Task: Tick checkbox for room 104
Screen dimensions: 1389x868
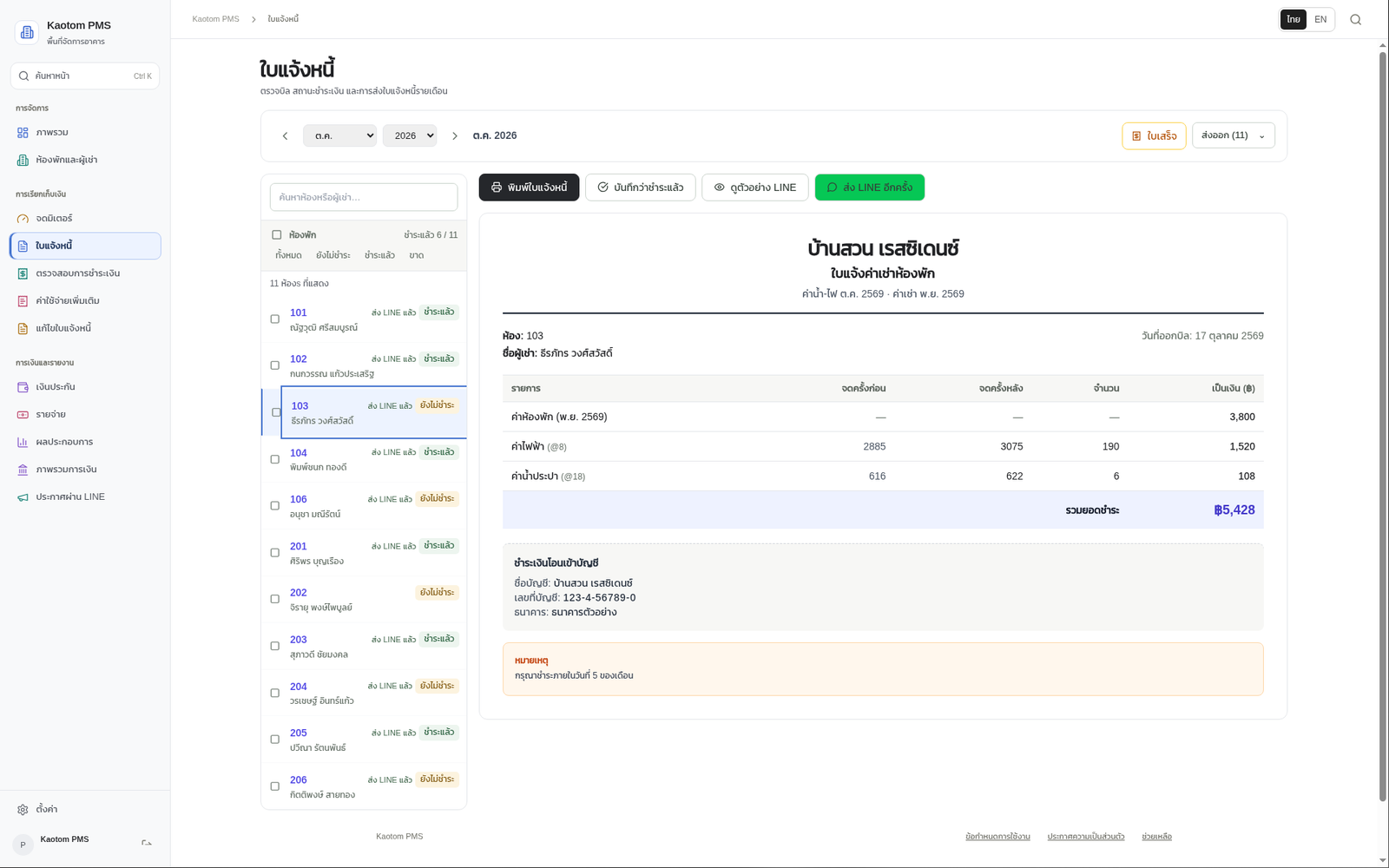Action: tap(275, 459)
